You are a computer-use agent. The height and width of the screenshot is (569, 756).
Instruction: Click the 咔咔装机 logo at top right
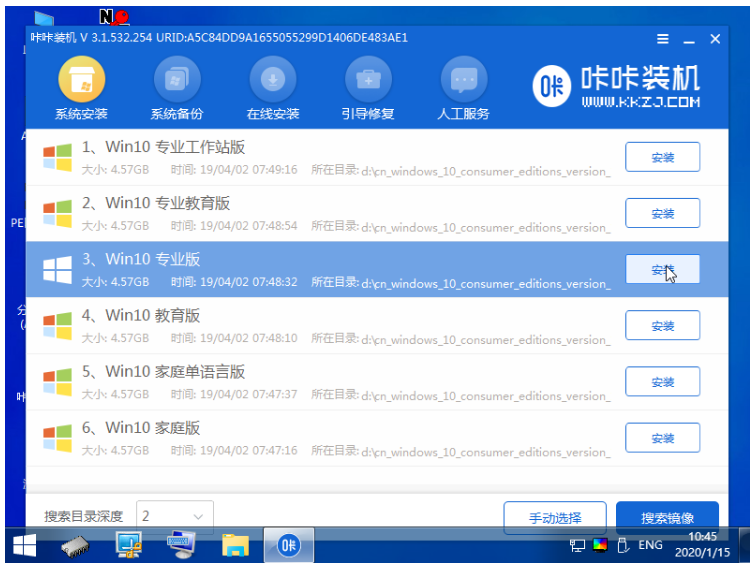616,86
